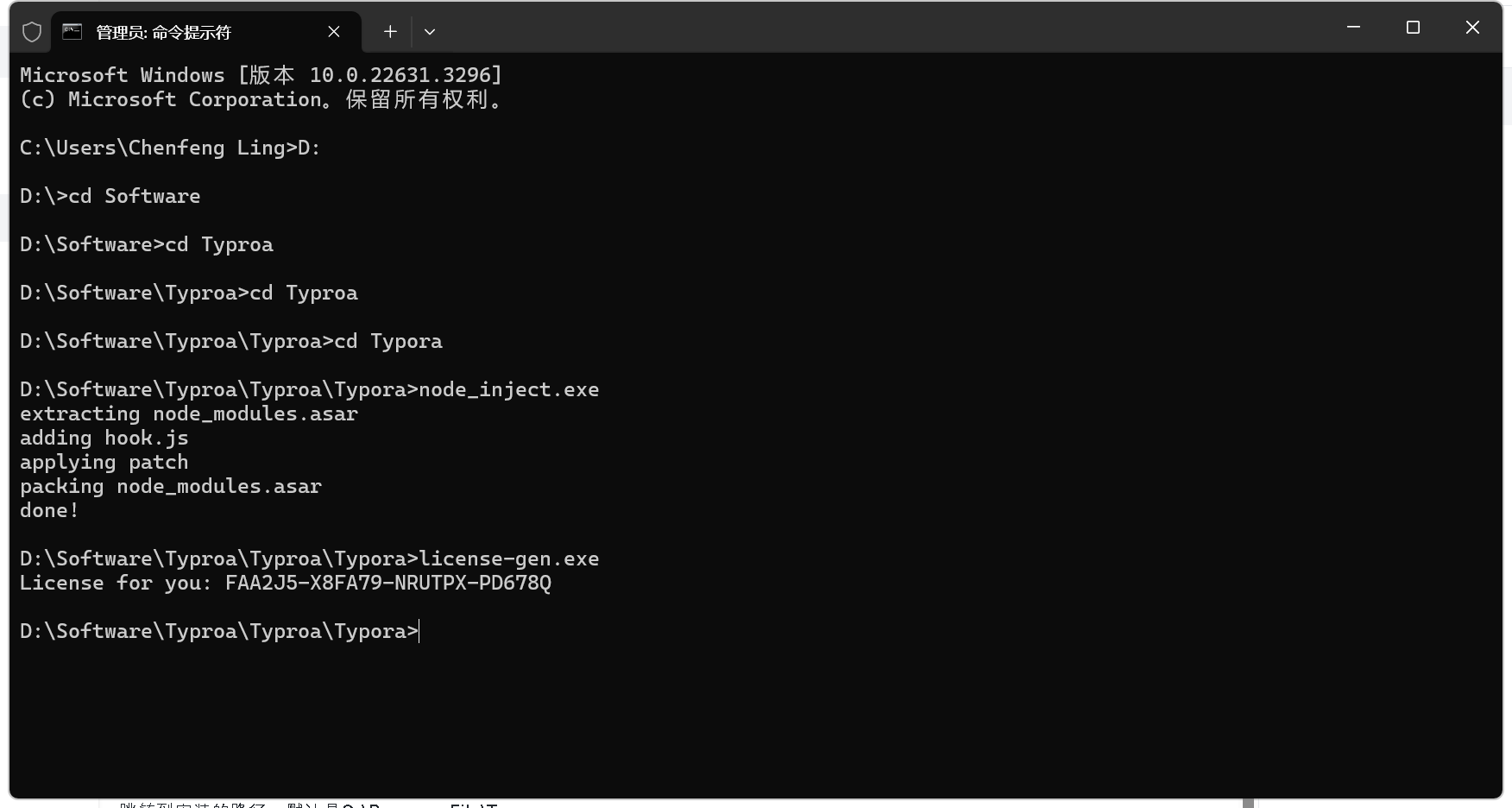Click the license-gen.exe command text
1512x808 pixels.
click(509, 559)
